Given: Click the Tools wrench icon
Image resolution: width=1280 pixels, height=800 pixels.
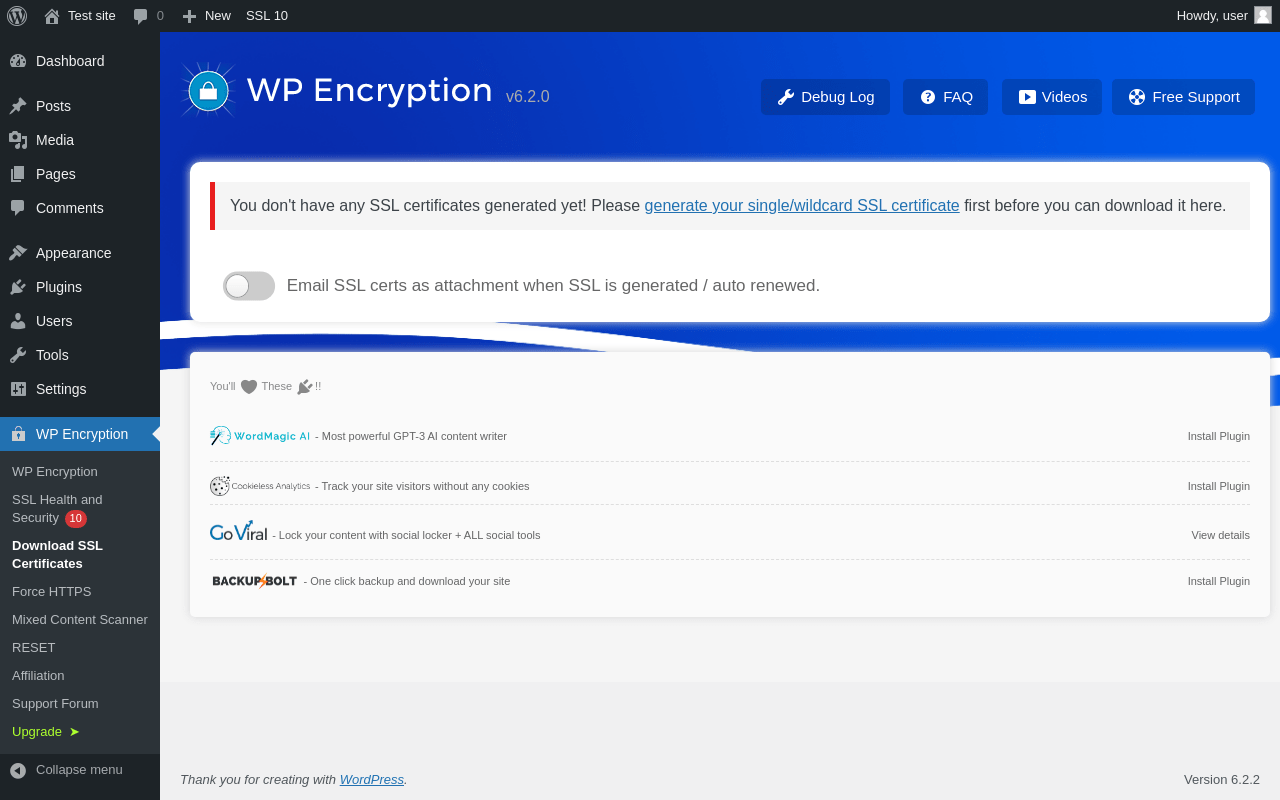Looking at the screenshot, I should [18, 355].
